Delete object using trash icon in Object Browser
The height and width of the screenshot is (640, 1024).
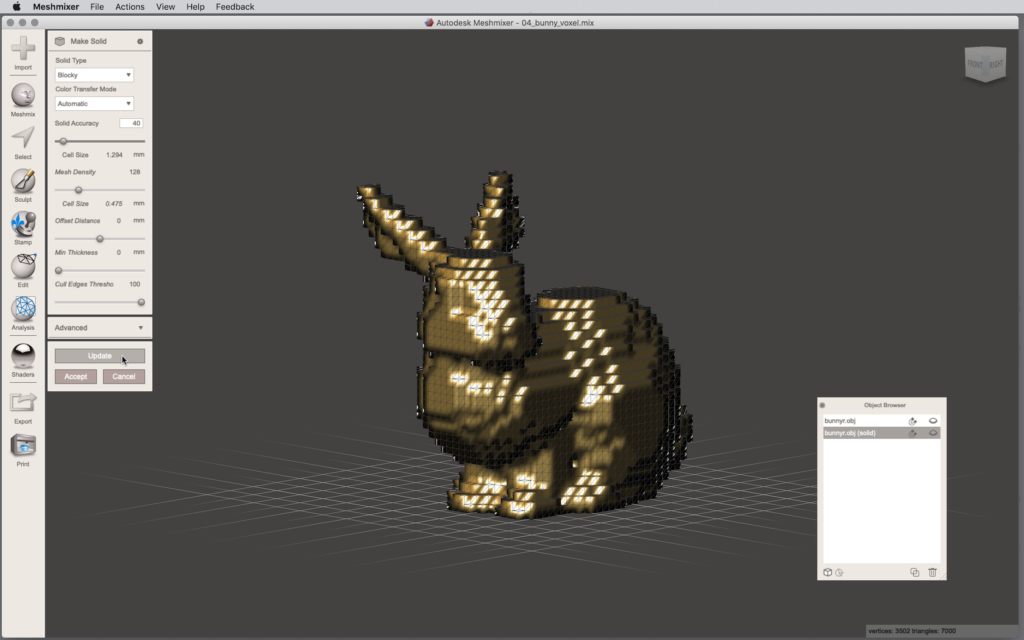pos(932,572)
